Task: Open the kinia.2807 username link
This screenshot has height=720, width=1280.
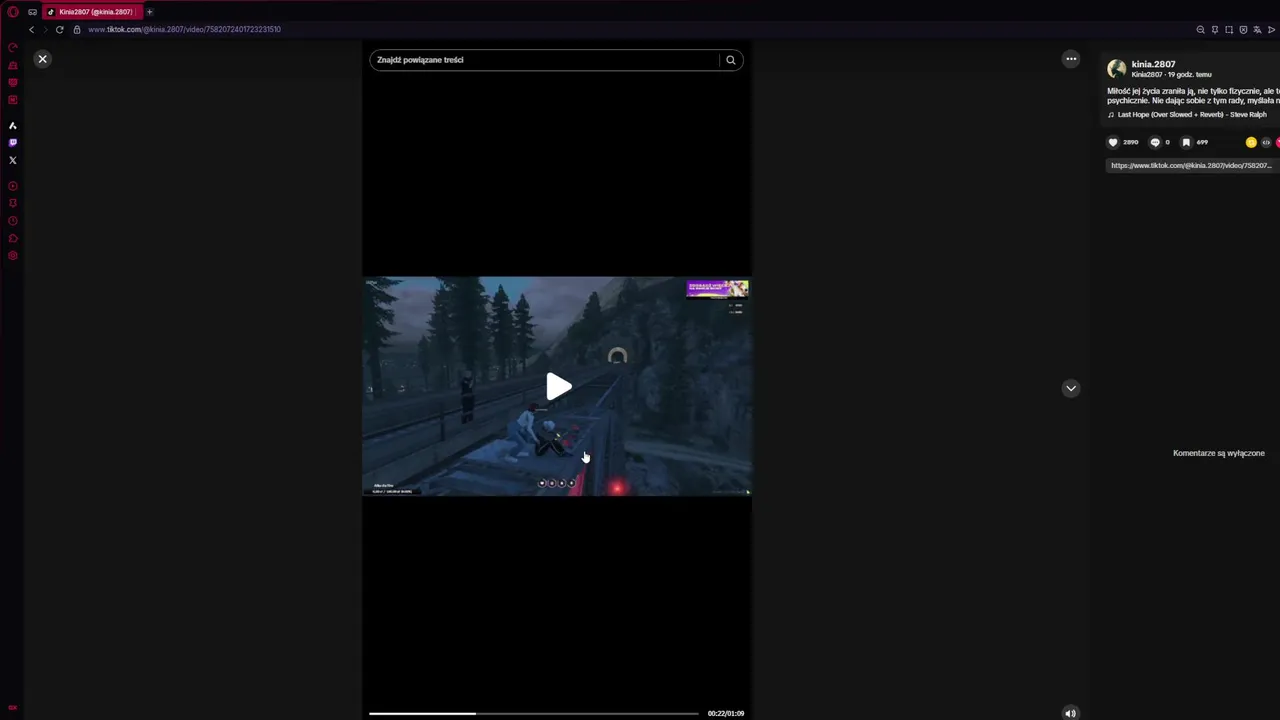Action: pos(1153,64)
